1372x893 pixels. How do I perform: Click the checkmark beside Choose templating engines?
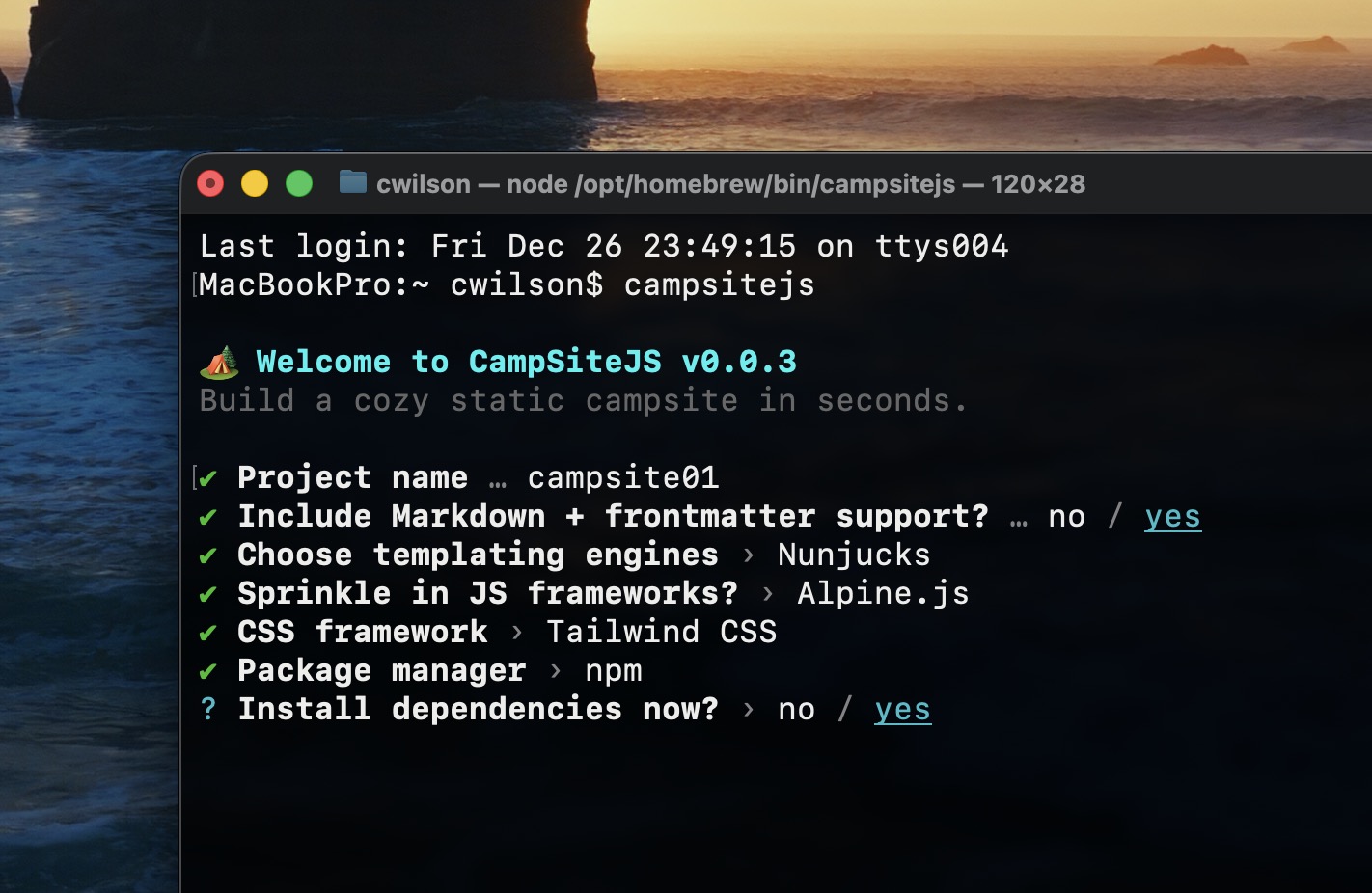(206, 555)
